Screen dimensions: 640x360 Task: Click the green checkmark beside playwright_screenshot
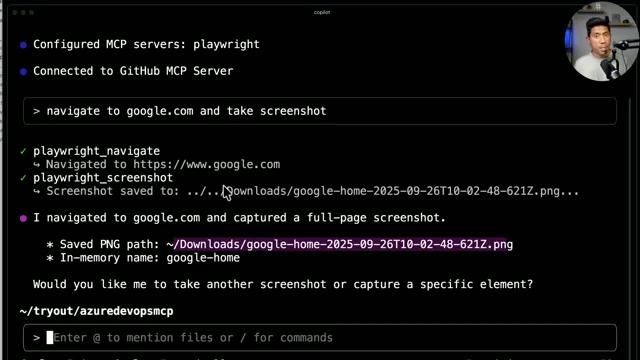pos(23,178)
